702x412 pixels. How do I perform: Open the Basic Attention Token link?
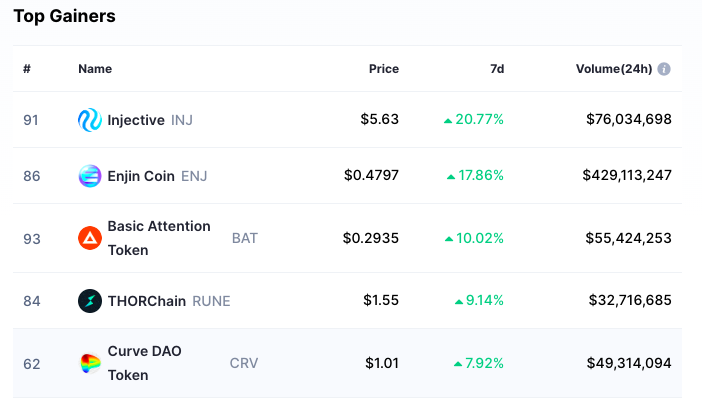[159, 238]
